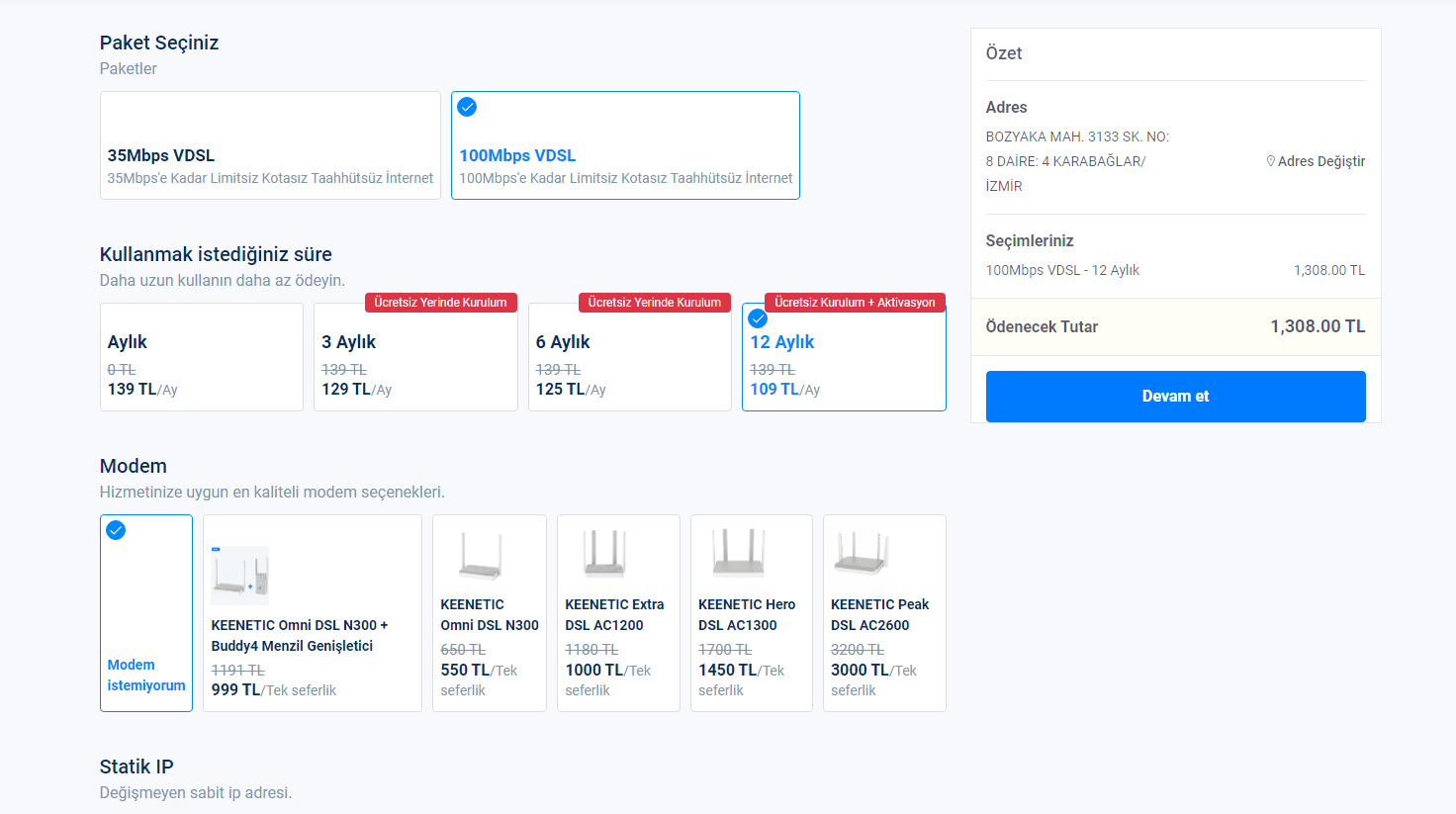This screenshot has height=814, width=1456.
Task: Click the Kullanmak istediğiniz süre heading
Action: coord(216,254)
